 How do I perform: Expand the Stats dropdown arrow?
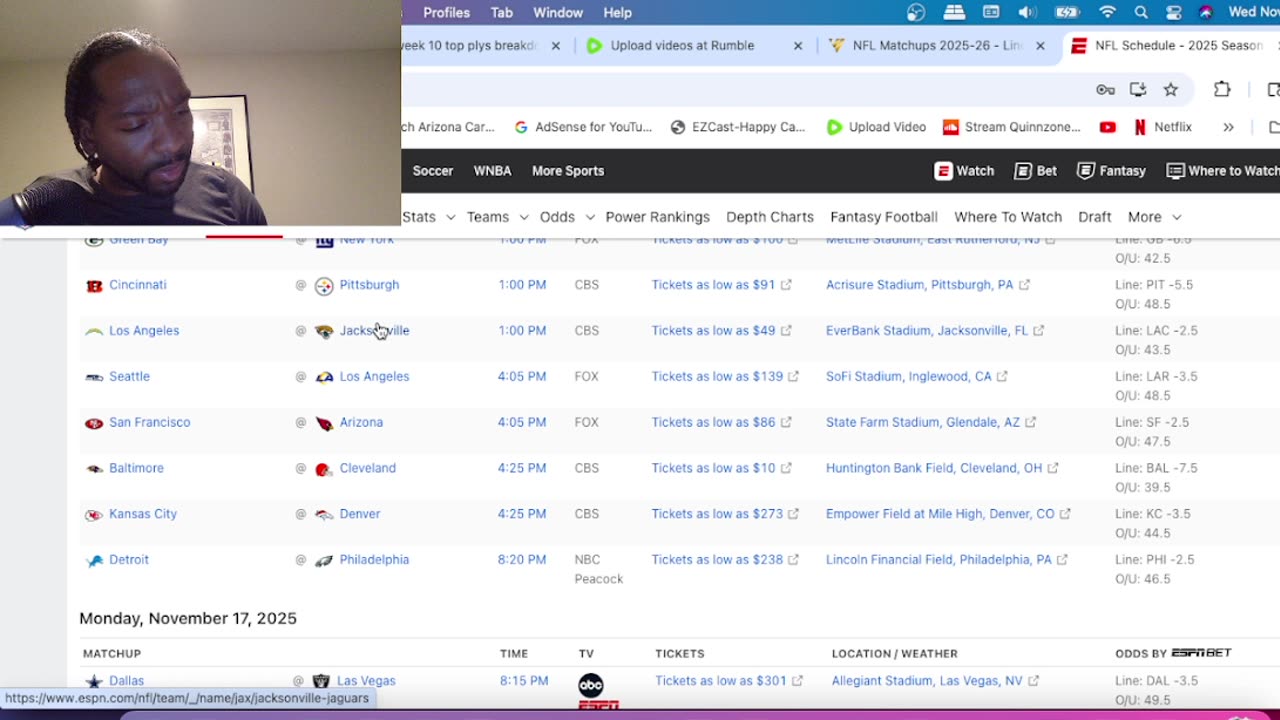450,217
